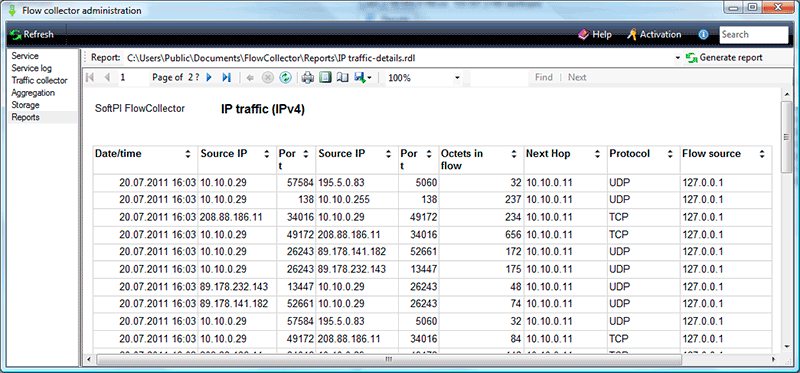The image size is (800, 373).
Task: Jump to the last report page
Action: click(x=227, y=78)
